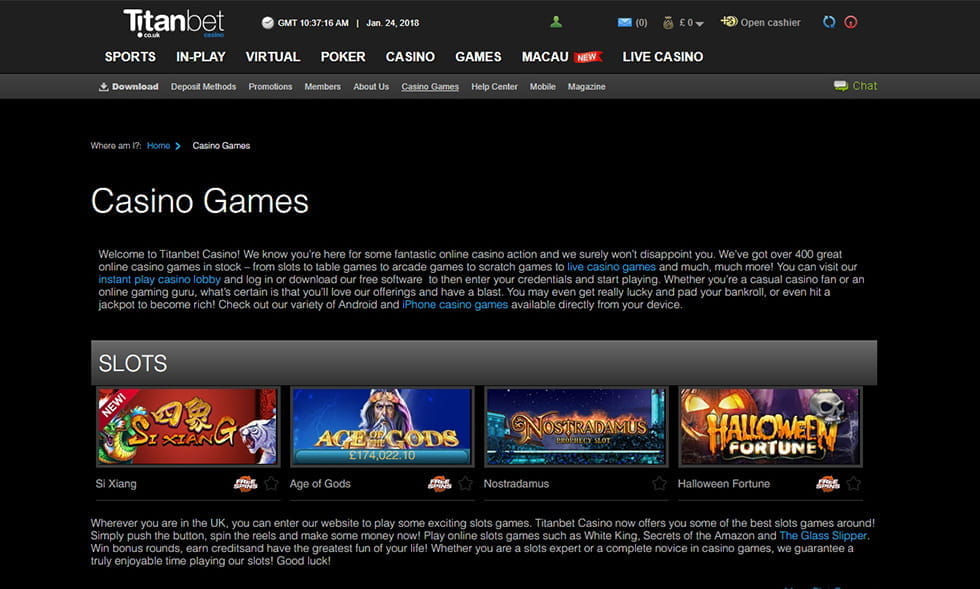
Task: Favorite Halloween Fortune with the star
Action: pyautogui.click(x=854, y=483)
